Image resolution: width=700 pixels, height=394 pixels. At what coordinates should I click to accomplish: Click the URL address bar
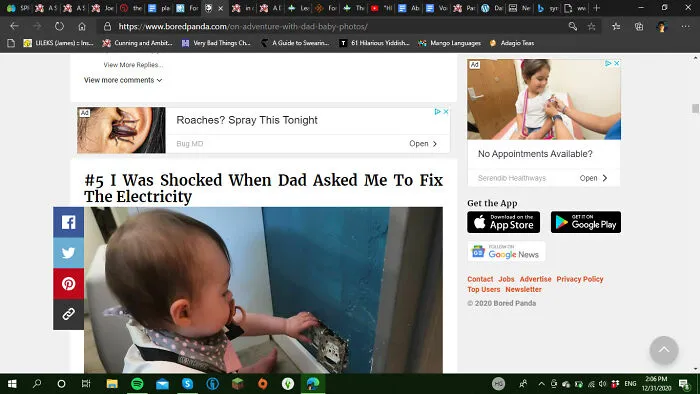[330, 26]
